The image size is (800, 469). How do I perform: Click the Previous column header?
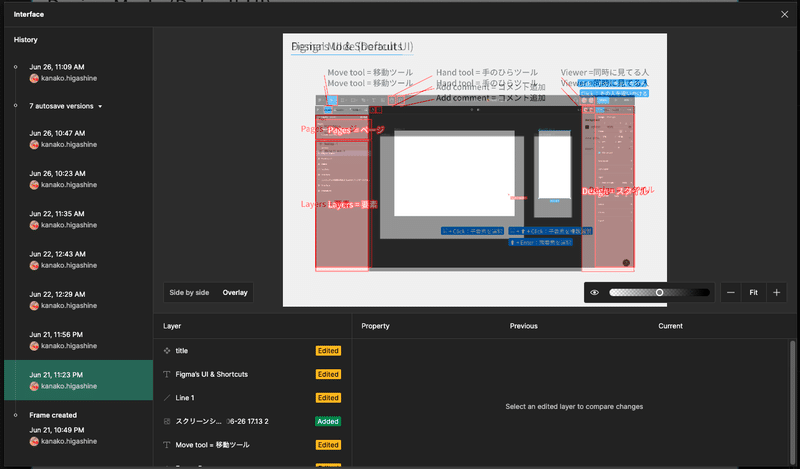[523, 326]
